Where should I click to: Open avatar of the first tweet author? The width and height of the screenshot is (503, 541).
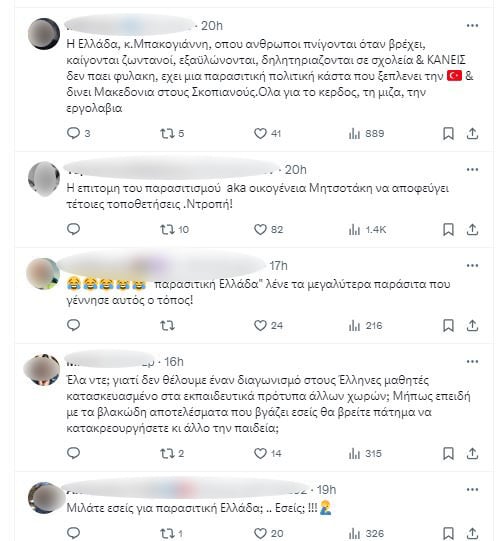click(43, 34)
